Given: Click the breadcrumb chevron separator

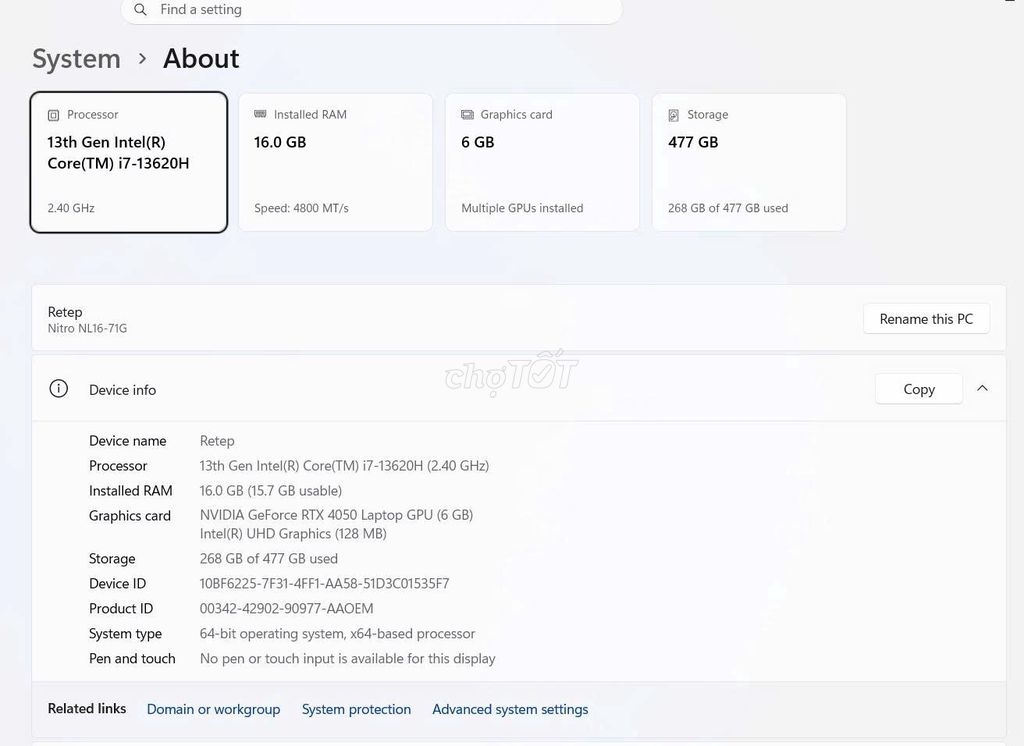Looking at the screenshot, I should tap(142, 59).
